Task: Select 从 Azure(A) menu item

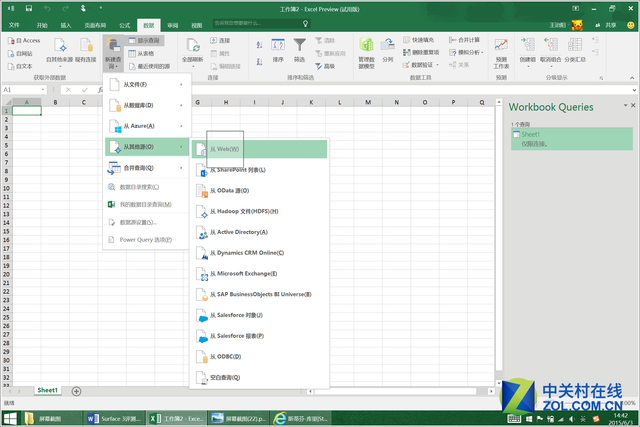Action: click(x=147, y=126)
